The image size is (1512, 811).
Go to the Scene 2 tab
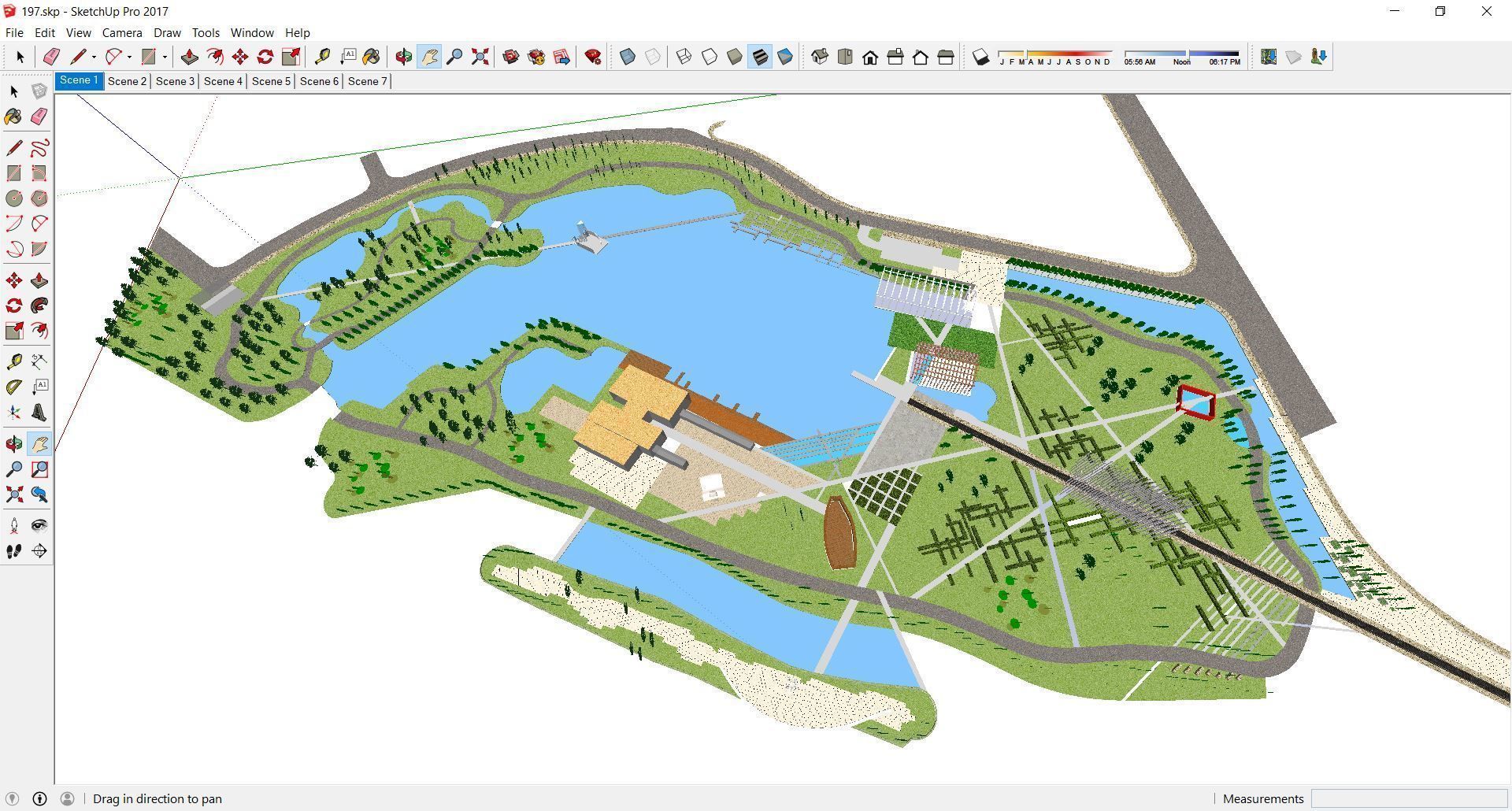click(127, 81)
